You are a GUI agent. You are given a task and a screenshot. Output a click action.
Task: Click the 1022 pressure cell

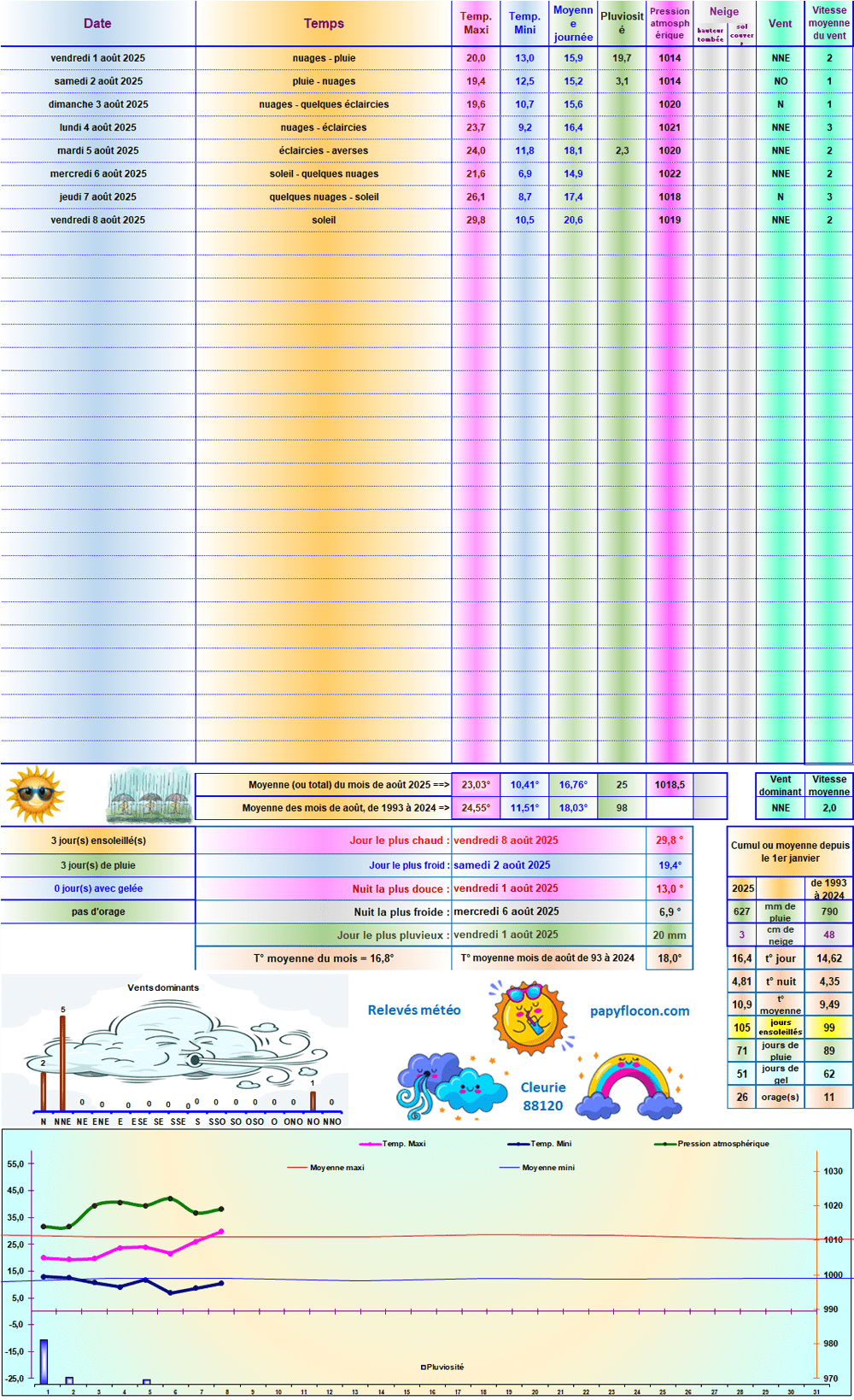pyautogui.click(x=670, y=173)
